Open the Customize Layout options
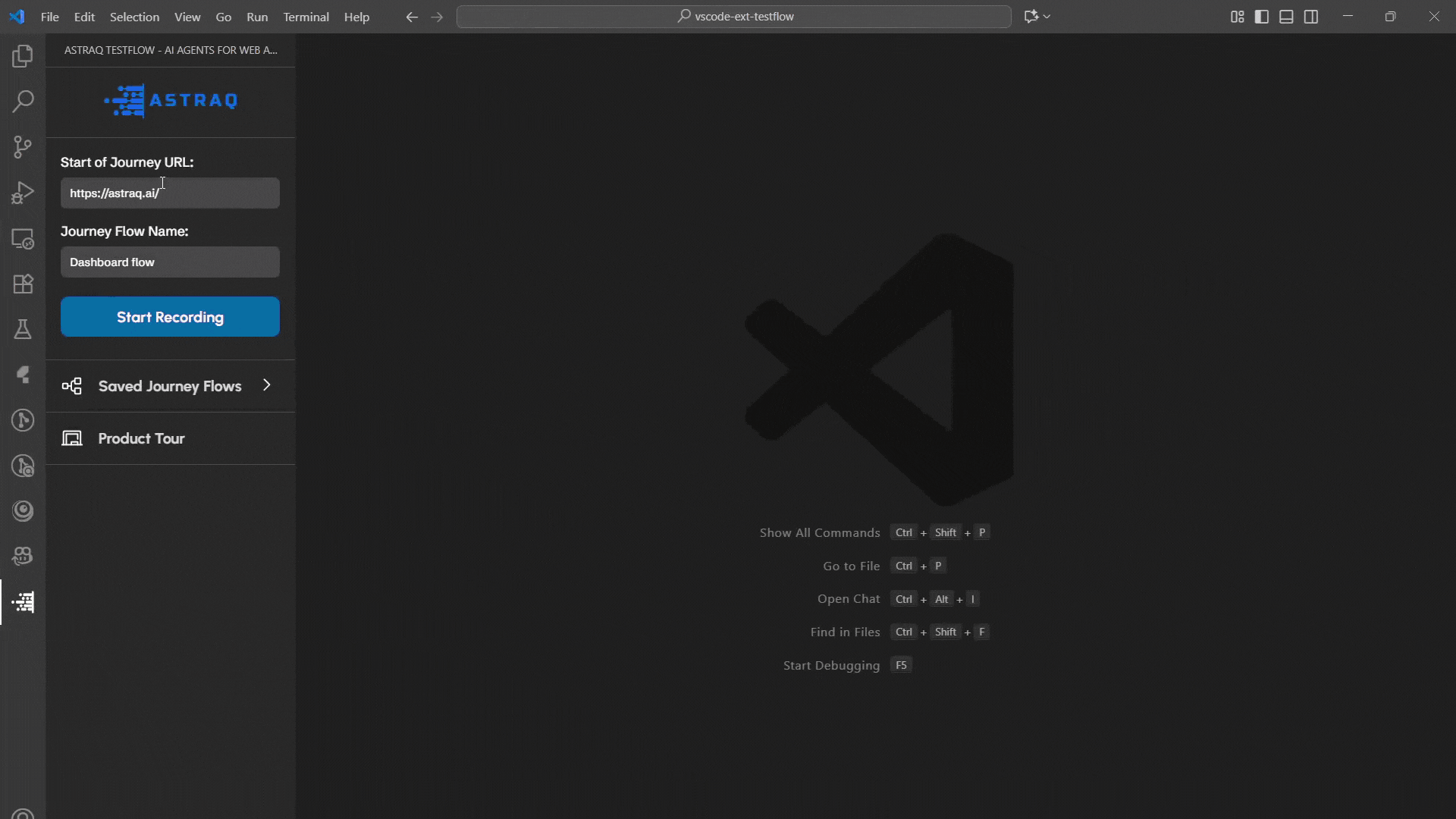This screenshot has height=819, width=1456. [x=1237, y=17]
